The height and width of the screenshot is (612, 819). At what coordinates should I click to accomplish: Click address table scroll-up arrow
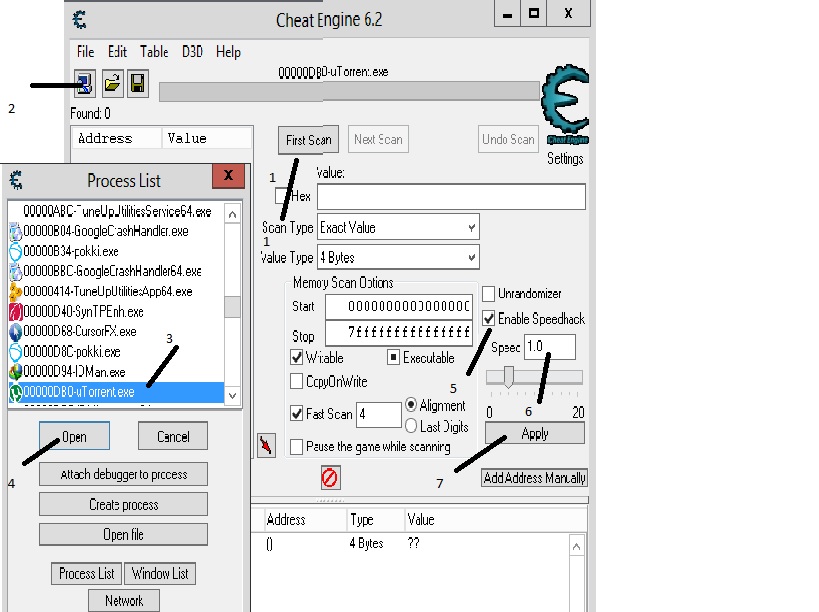click(x=577, y=547)
